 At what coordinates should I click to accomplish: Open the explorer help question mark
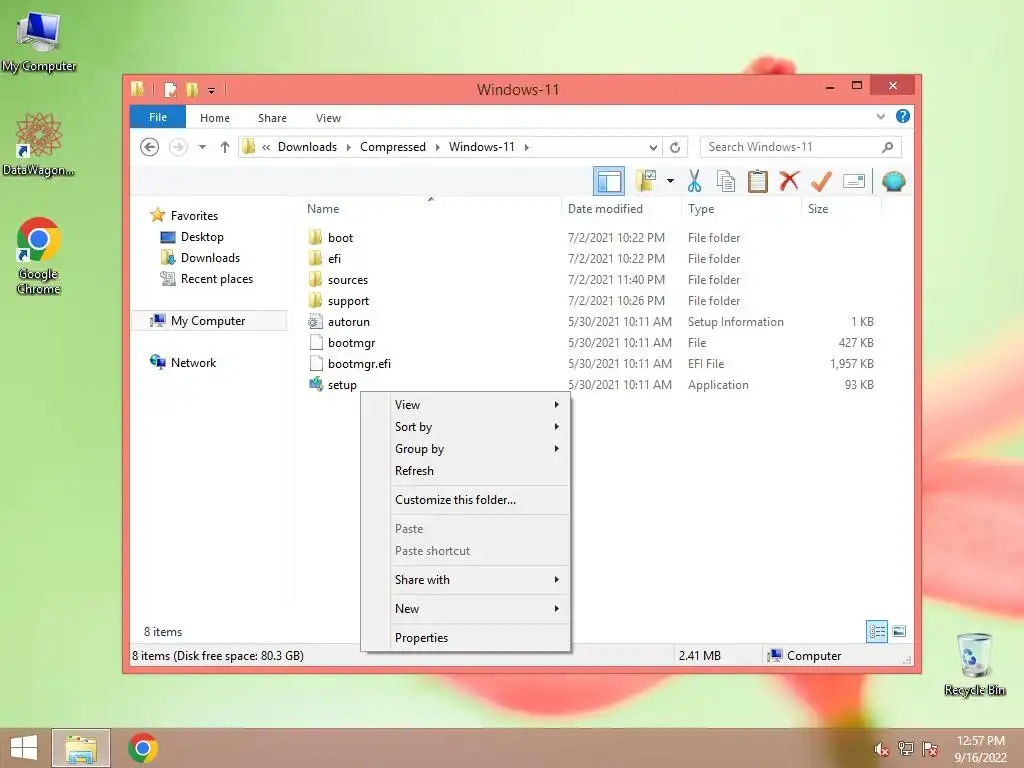point(903,116)
